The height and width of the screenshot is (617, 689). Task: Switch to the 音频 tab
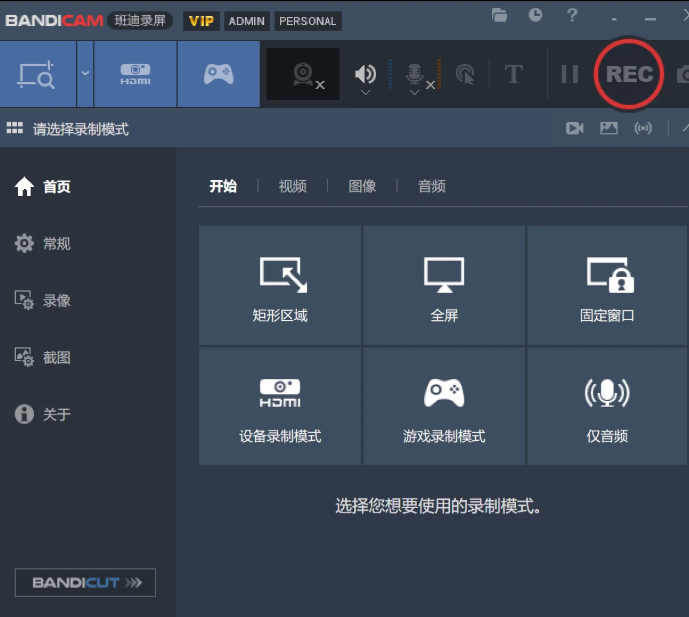pos(432,186)
